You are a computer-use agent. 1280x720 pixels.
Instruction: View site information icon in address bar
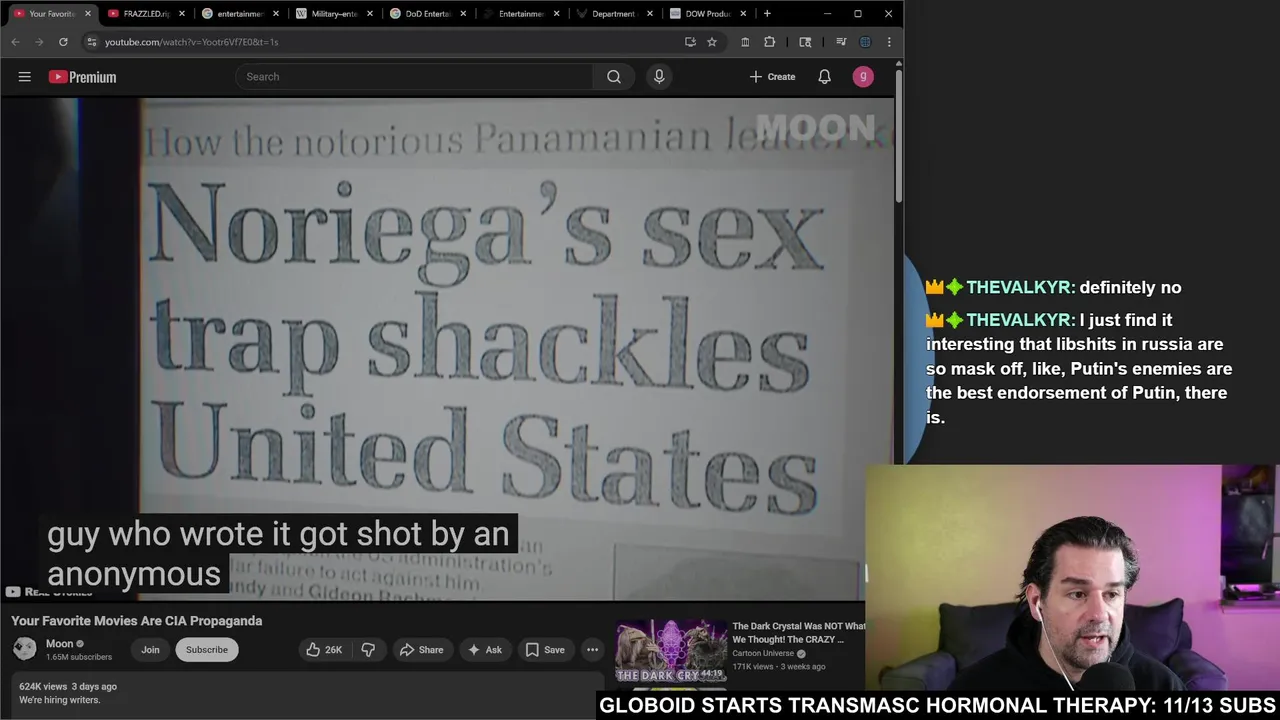(92, 42)
